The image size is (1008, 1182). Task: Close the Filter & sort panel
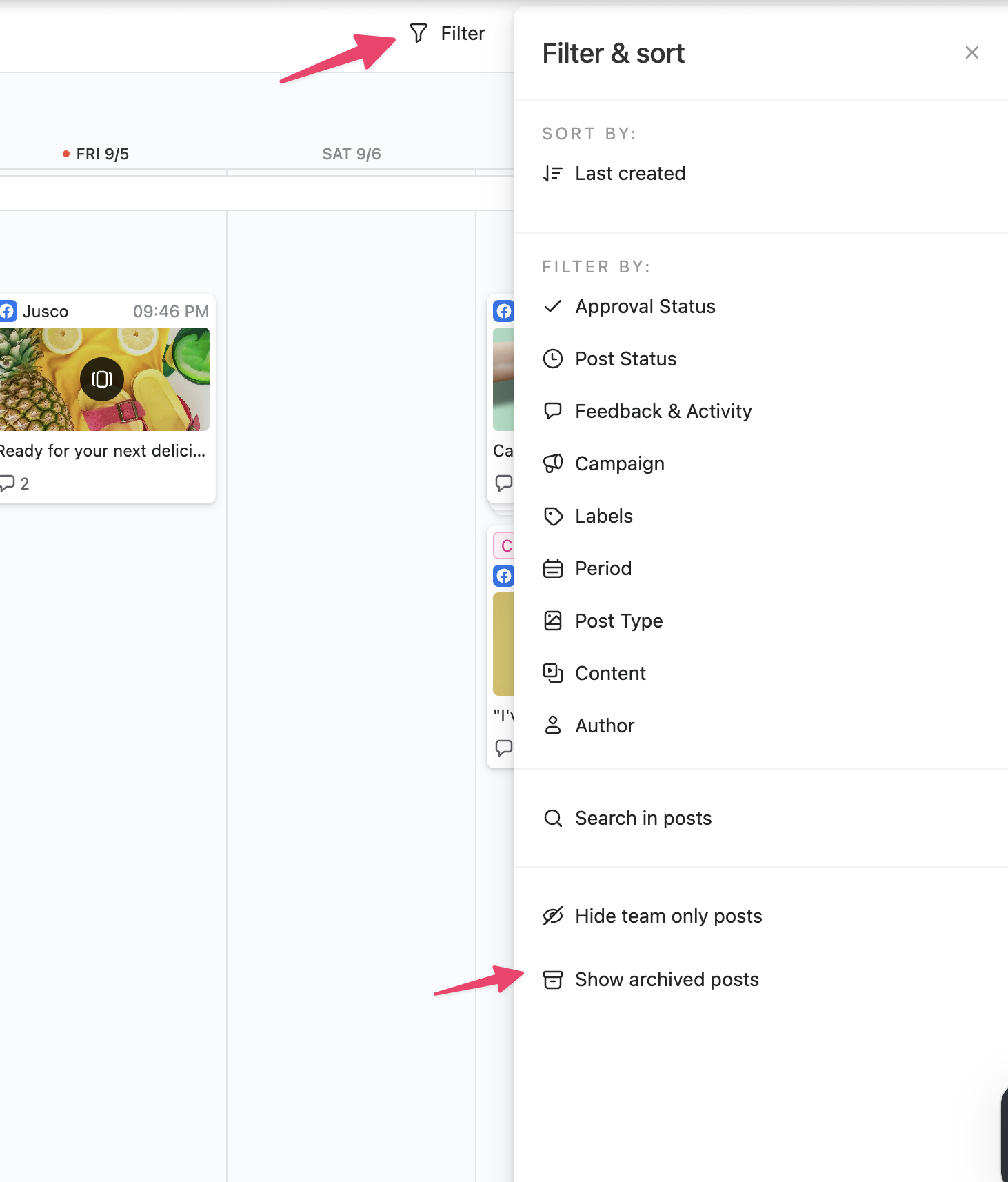pos(971,52)
